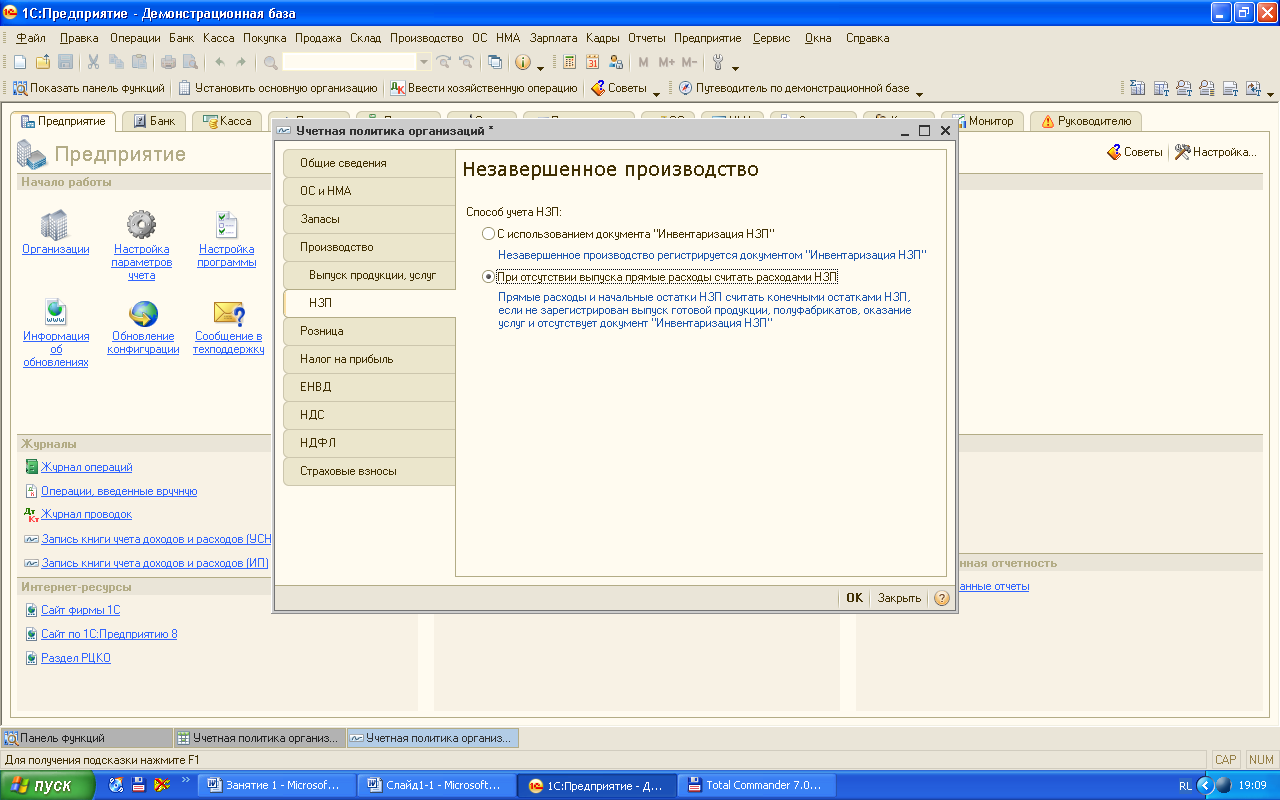Click the Print icon in toolbar
The height and width of the screenshot is (800, 1280).
pyautogui.click(x=169, y=62)
